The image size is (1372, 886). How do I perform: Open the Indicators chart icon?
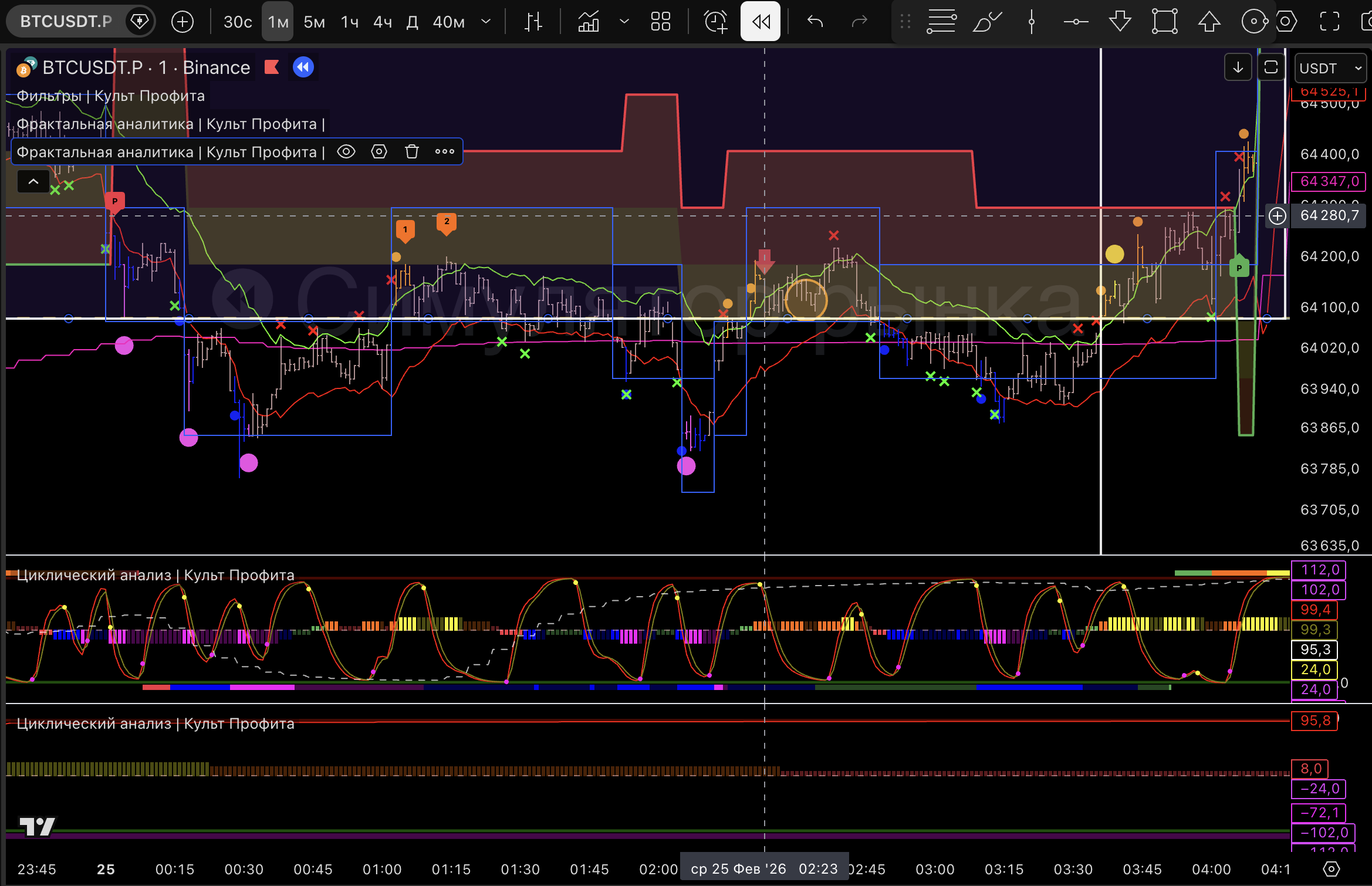tap(589, 22)
